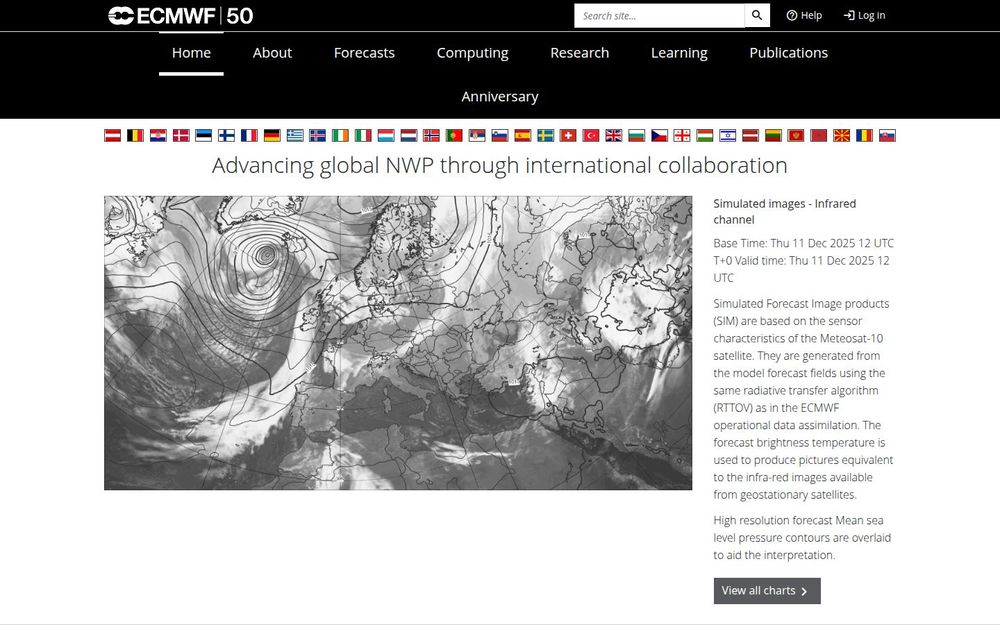Click the Iceland flag icon
This screenshot has width=1000, height=625.
coord(318,135)
